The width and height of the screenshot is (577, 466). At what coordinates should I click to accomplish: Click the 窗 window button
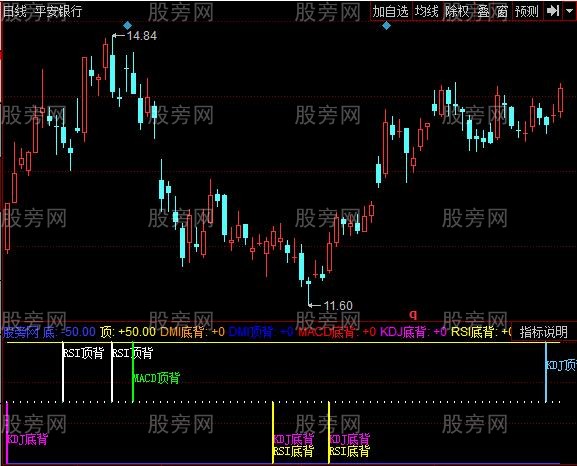click(502, 11)
